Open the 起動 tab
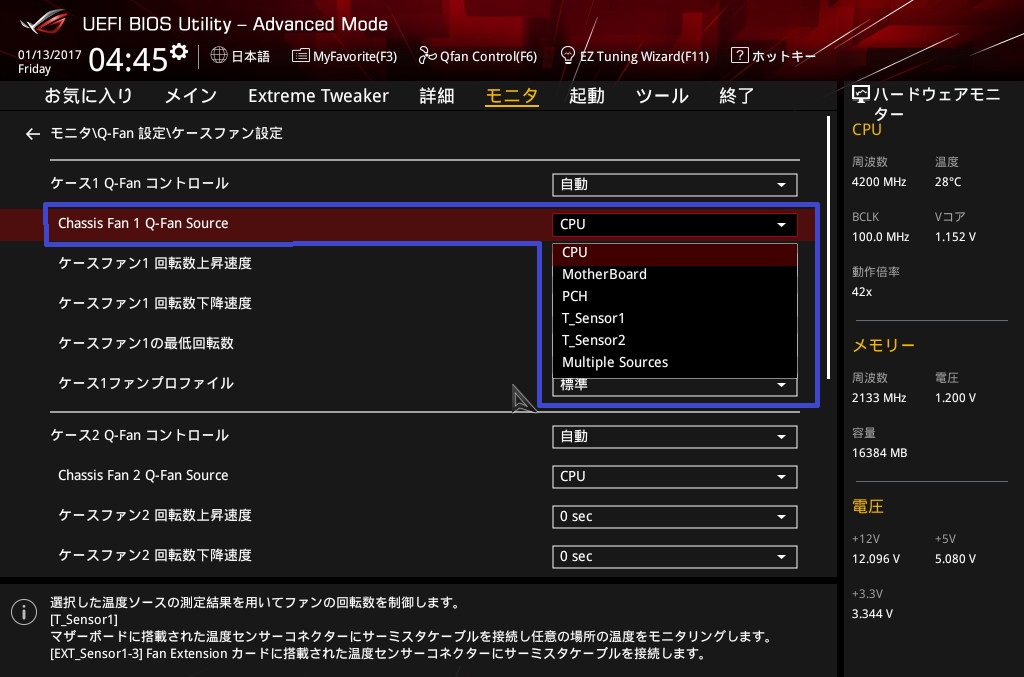This screenshot has width=1024, height=677. click(586, 96)
